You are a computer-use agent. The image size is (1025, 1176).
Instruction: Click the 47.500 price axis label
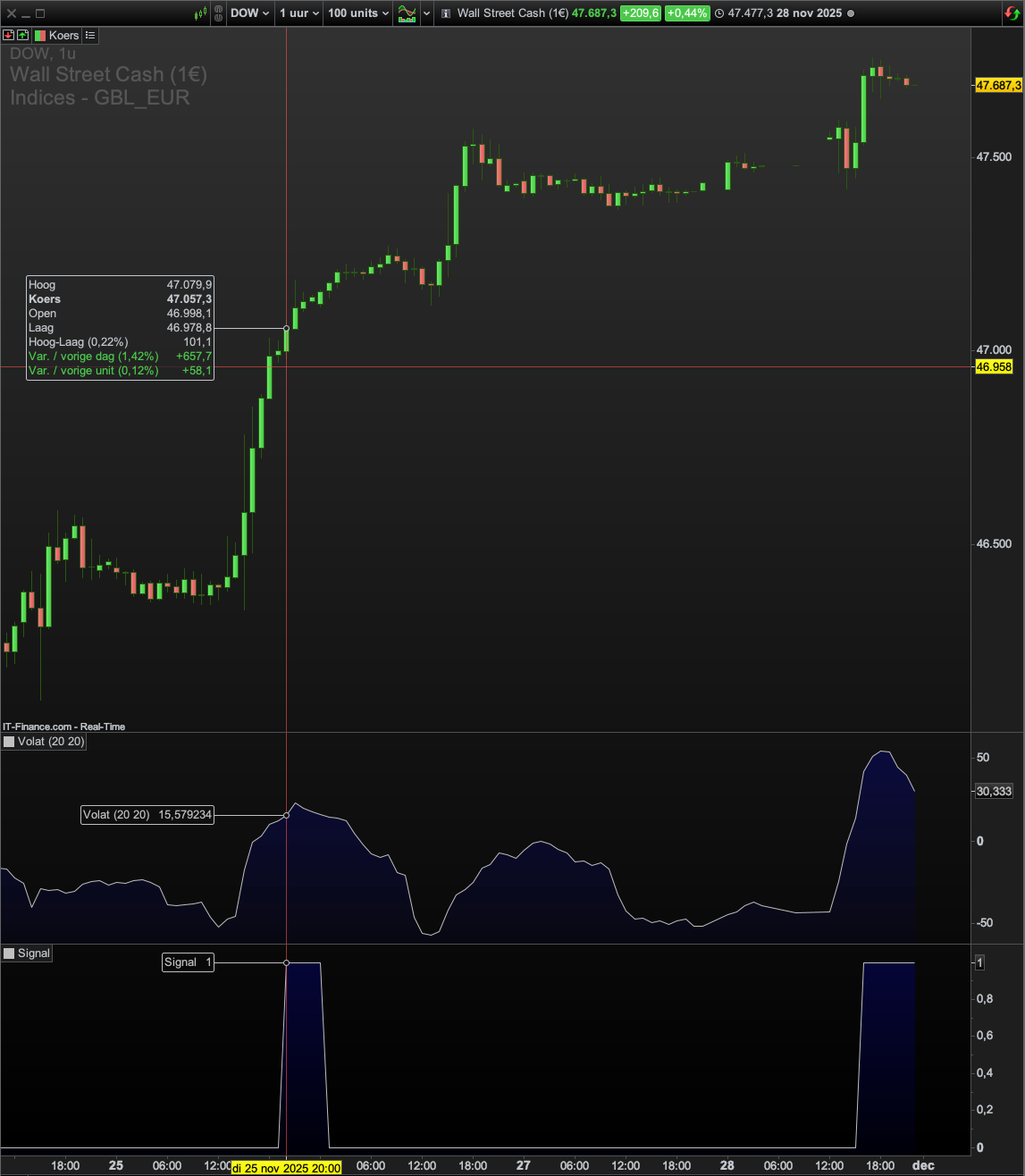(x=994, y=157)
